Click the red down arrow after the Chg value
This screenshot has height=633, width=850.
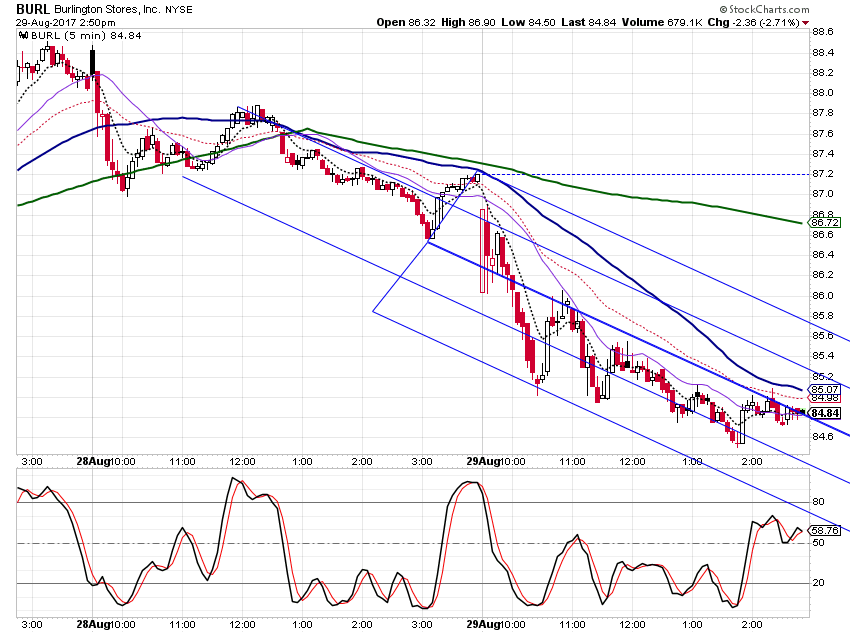[806, 23]
